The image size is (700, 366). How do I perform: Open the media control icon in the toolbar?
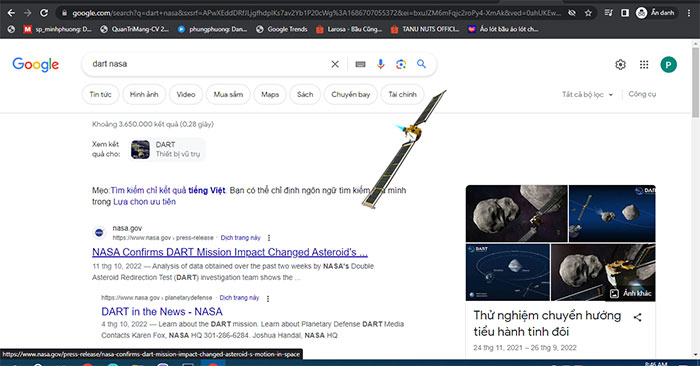[608, 13]
